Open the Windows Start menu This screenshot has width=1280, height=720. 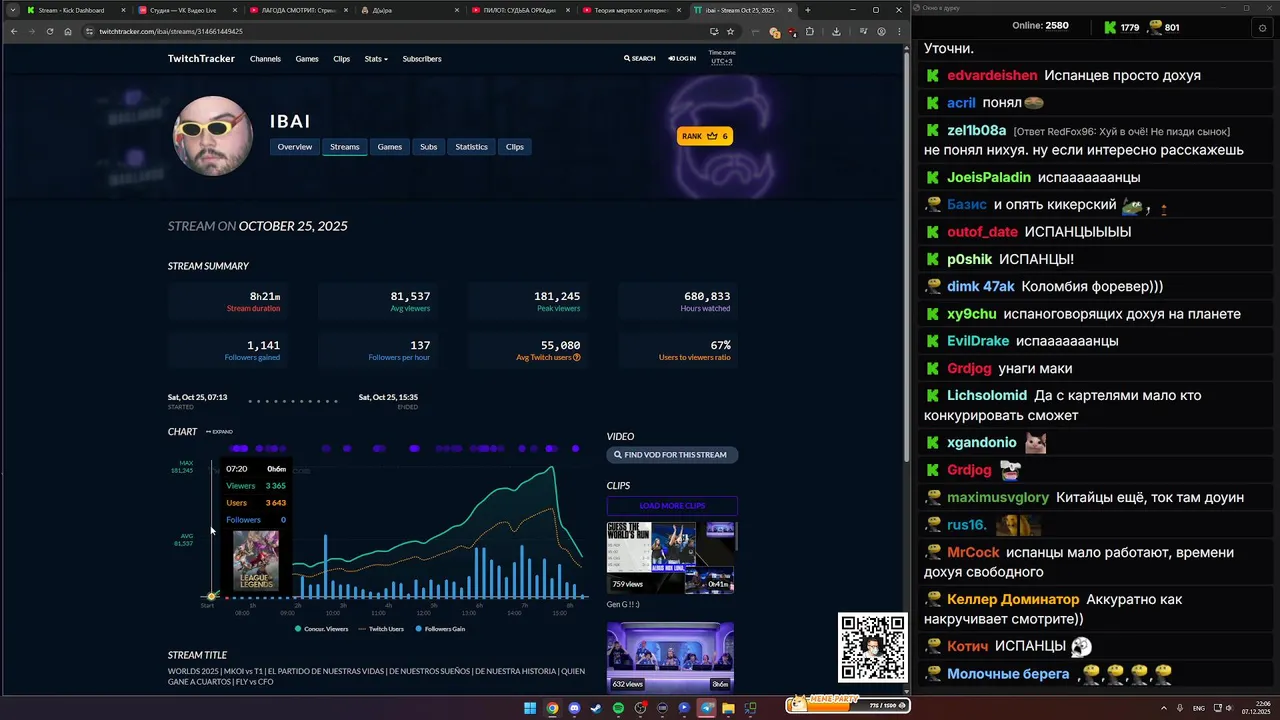[530, 708]
